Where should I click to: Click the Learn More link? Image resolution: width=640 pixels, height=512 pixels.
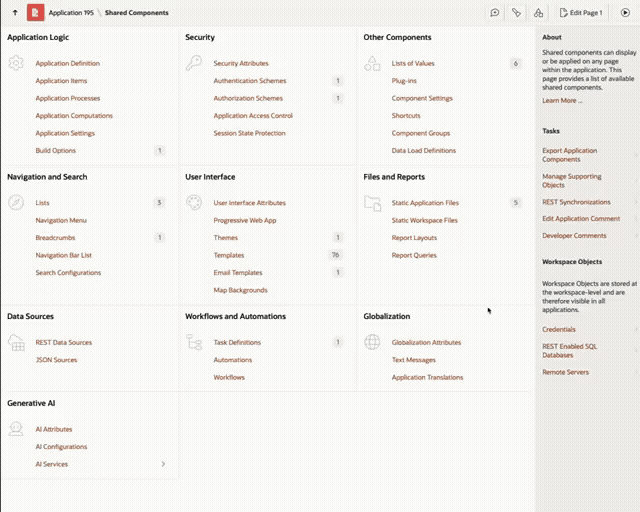pyautogui.click(x=560, y=101)
